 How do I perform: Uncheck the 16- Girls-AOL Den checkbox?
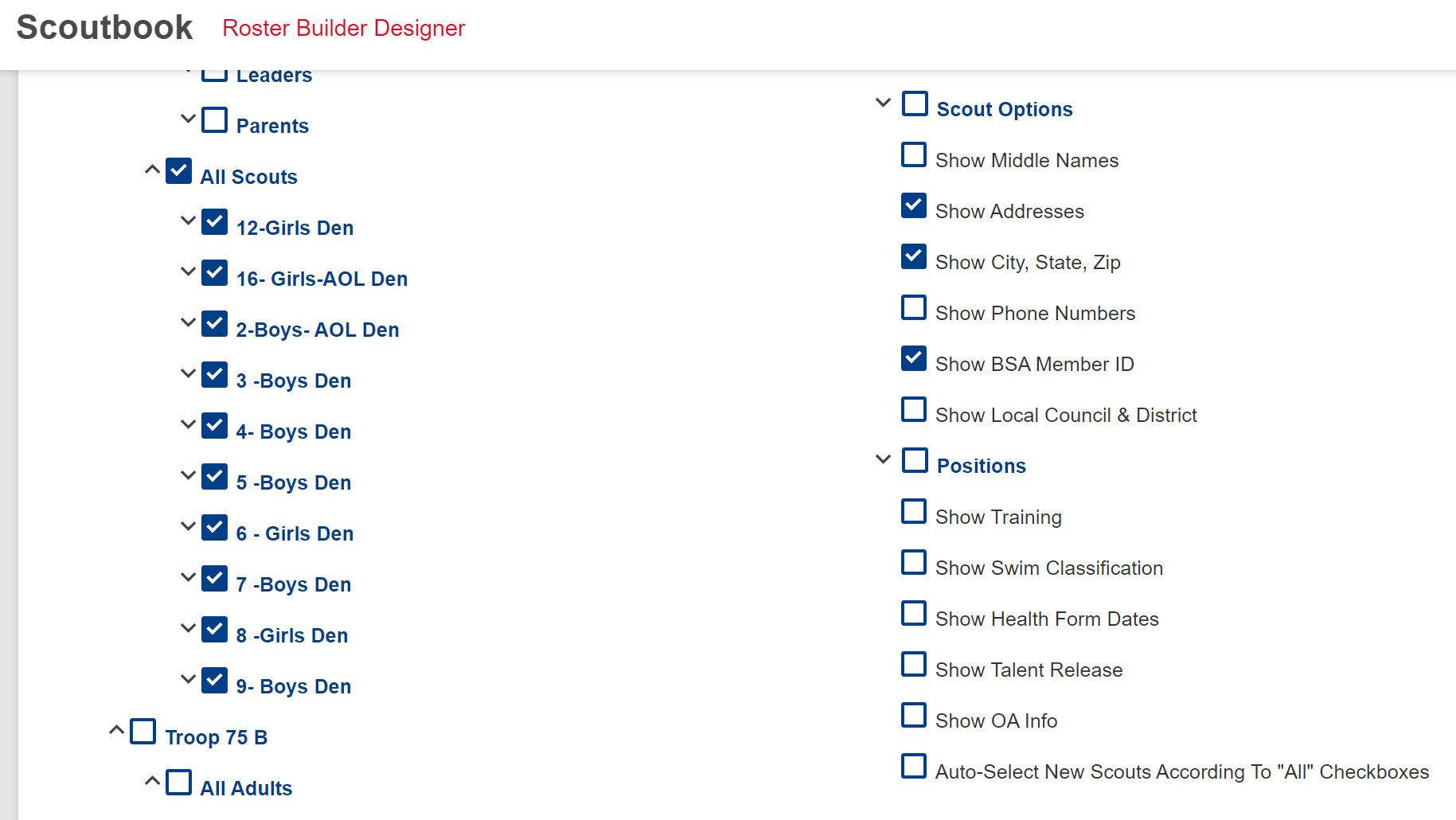(214, 273)
